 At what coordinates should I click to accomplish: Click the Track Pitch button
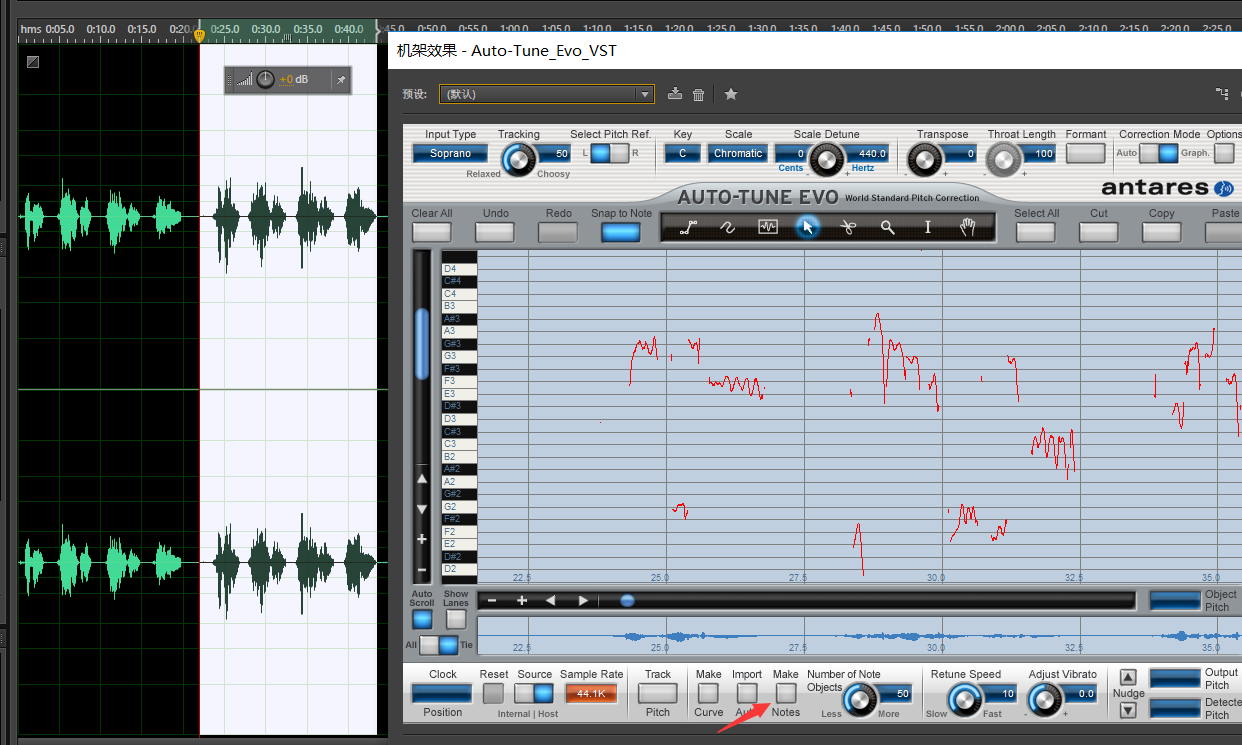[x=658, y=693]
